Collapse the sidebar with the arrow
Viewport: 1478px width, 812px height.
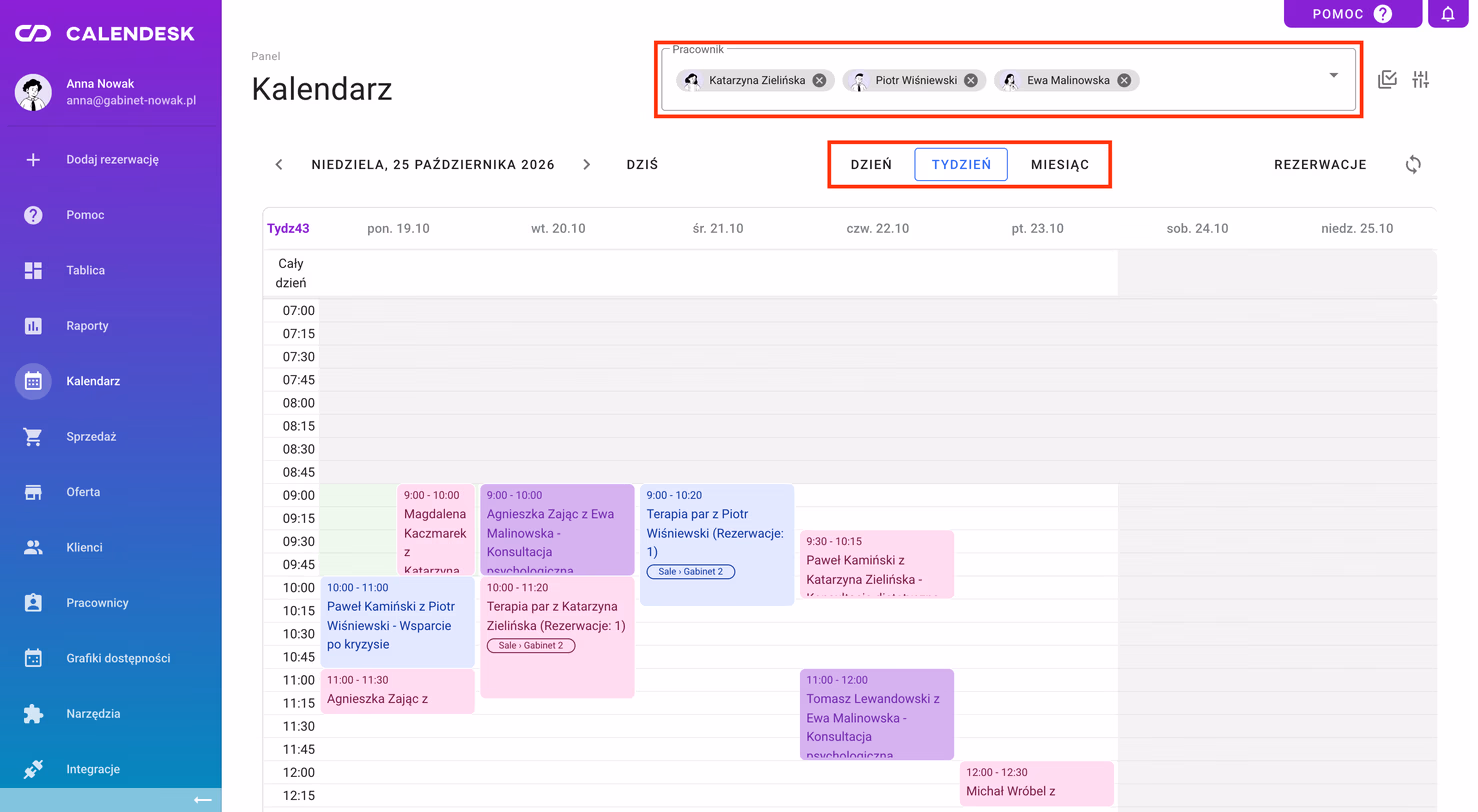point(202,799)
